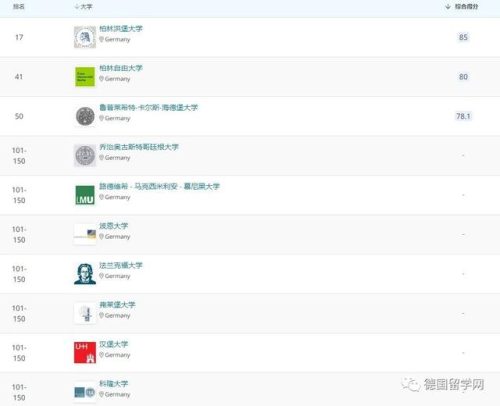Click the rank number 50

(x=19, y=116)
